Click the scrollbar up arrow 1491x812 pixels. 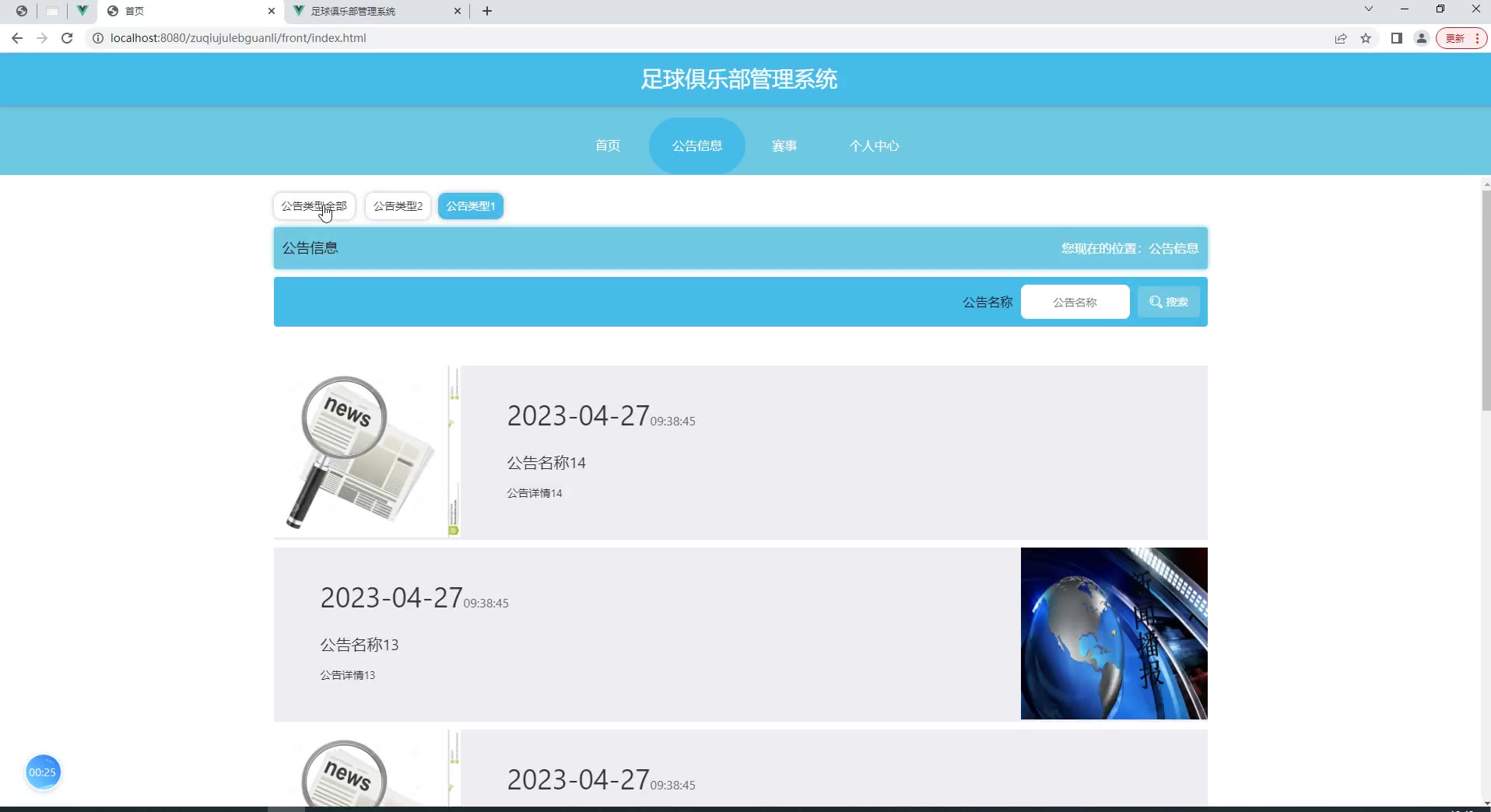tap(1486, 184)
